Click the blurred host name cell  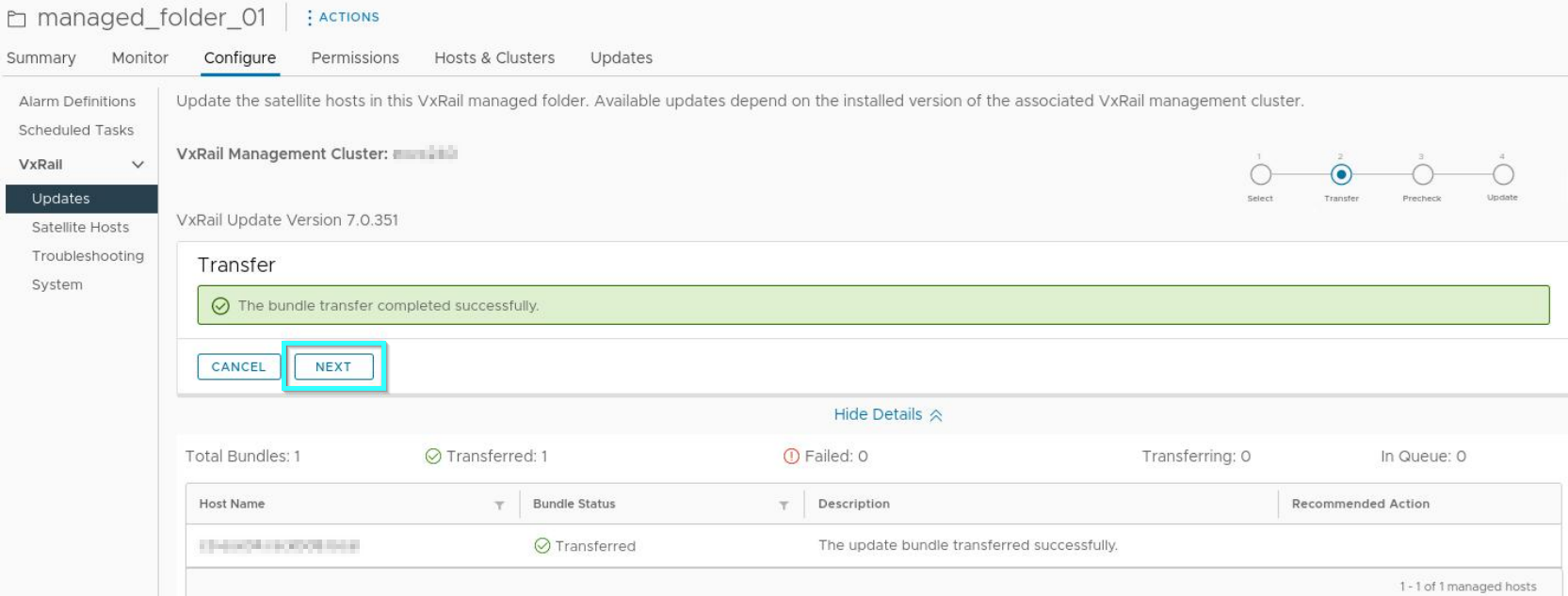279,546
